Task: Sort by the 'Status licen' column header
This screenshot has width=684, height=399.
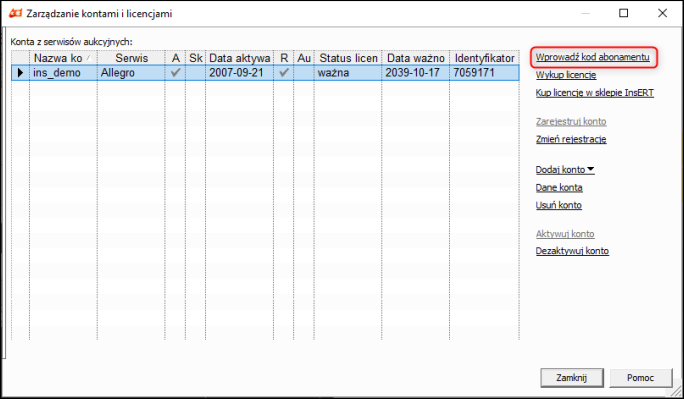Action: tap(348, 58)
